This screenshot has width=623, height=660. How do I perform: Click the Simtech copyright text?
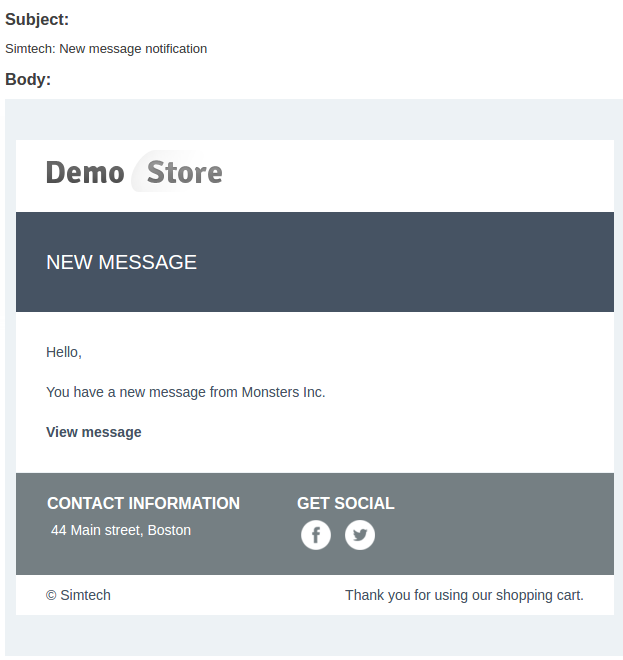(78, 595)
